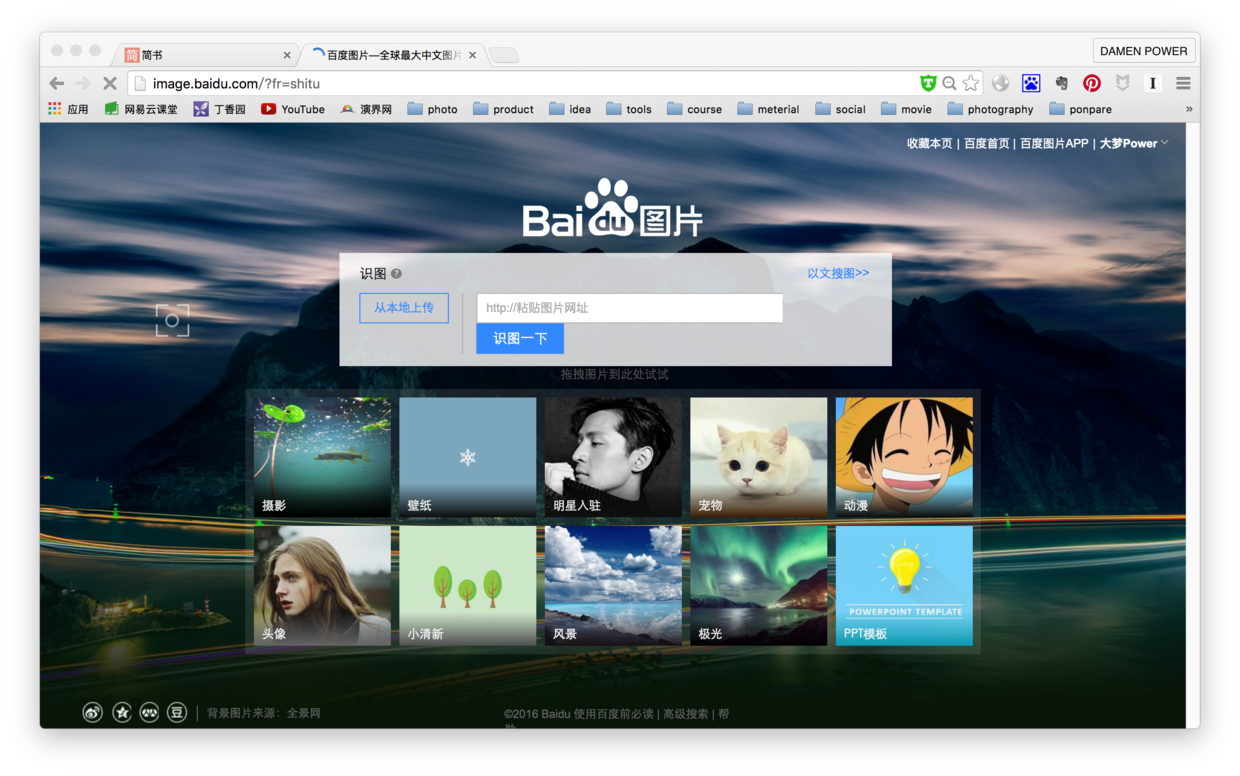Switch to the 简书 tab
This screenshot has width=1240, height=776.
coord(205,55)
